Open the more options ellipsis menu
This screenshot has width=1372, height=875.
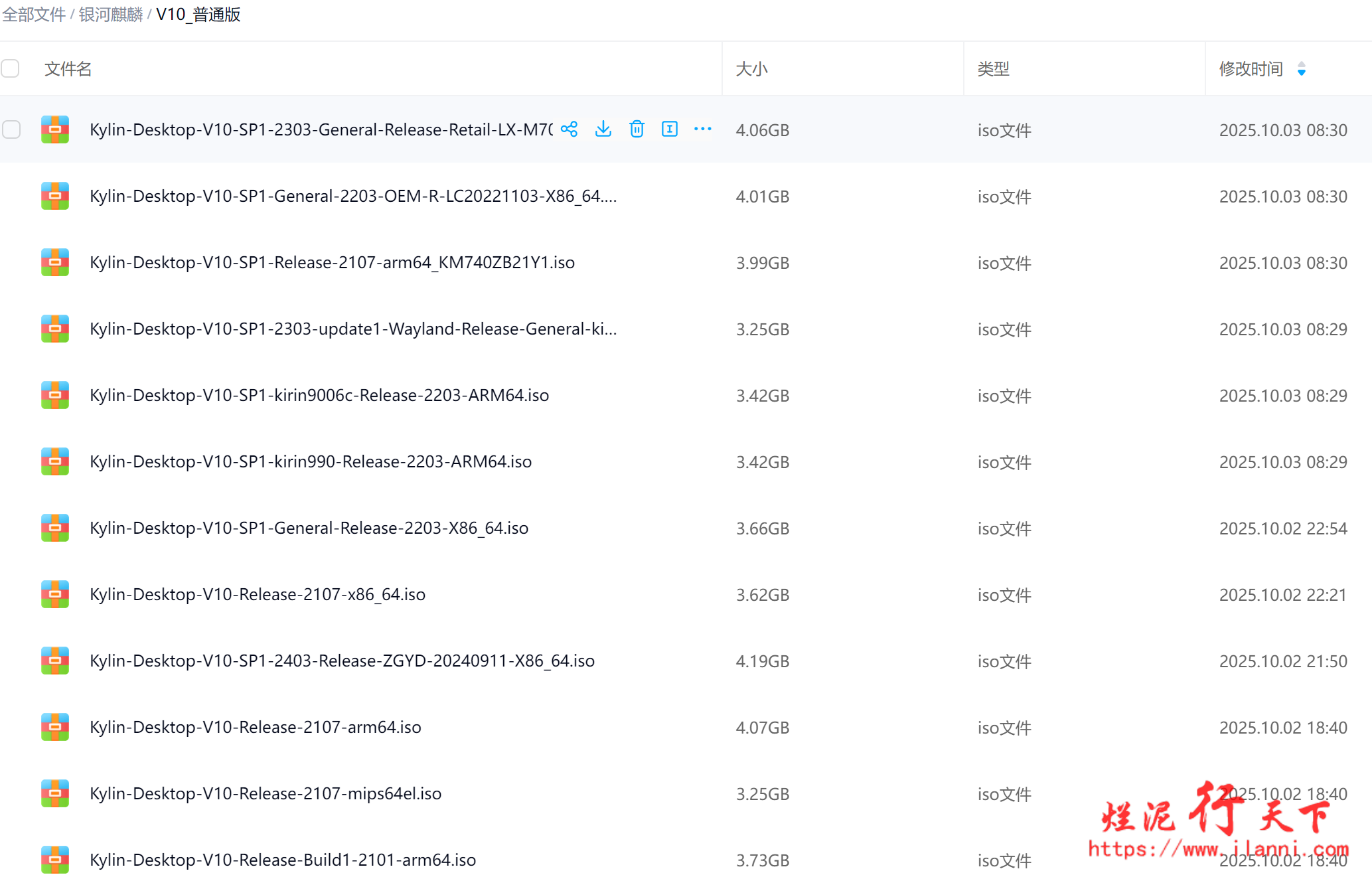[702, 129]
